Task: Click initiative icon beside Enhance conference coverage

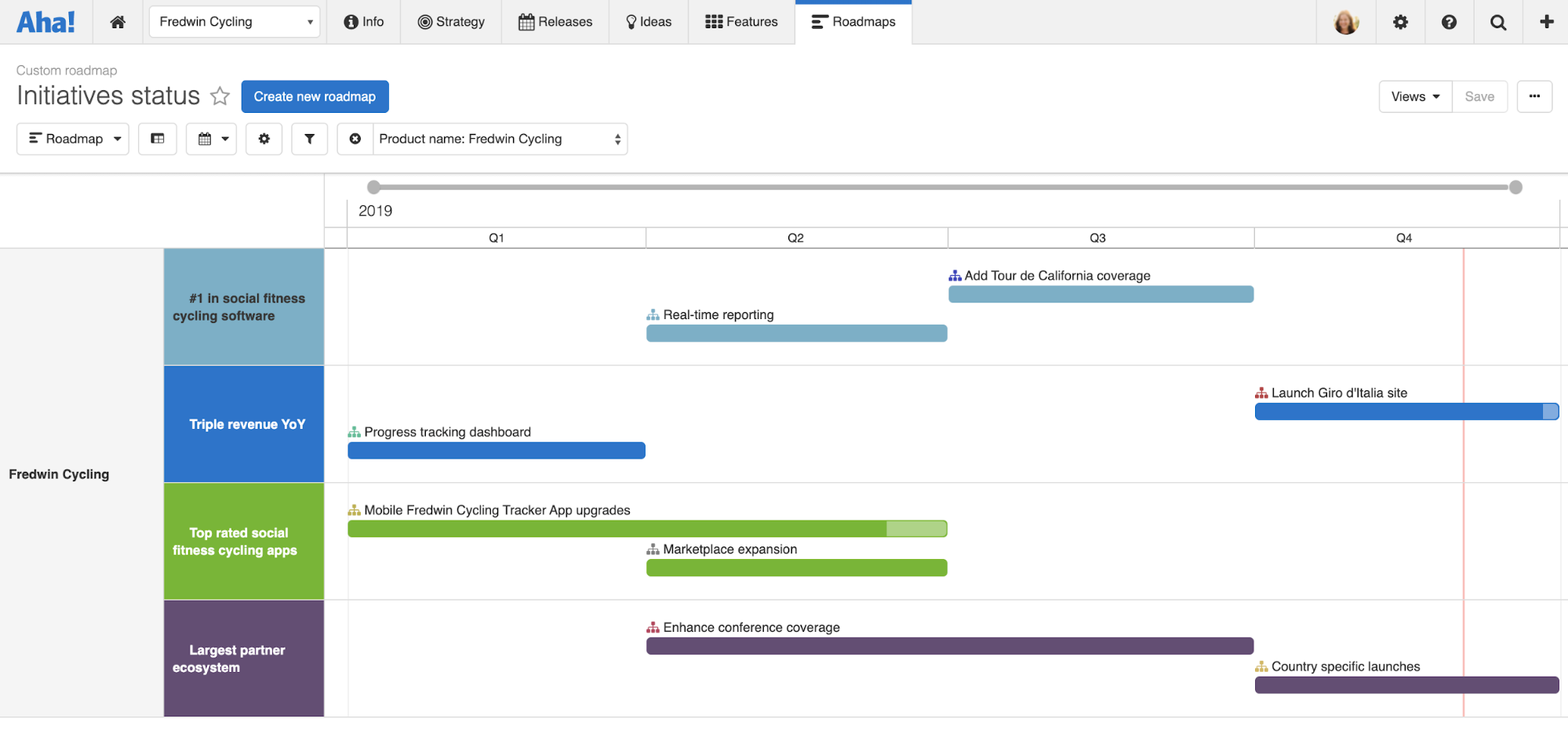Action: [653, 628]
